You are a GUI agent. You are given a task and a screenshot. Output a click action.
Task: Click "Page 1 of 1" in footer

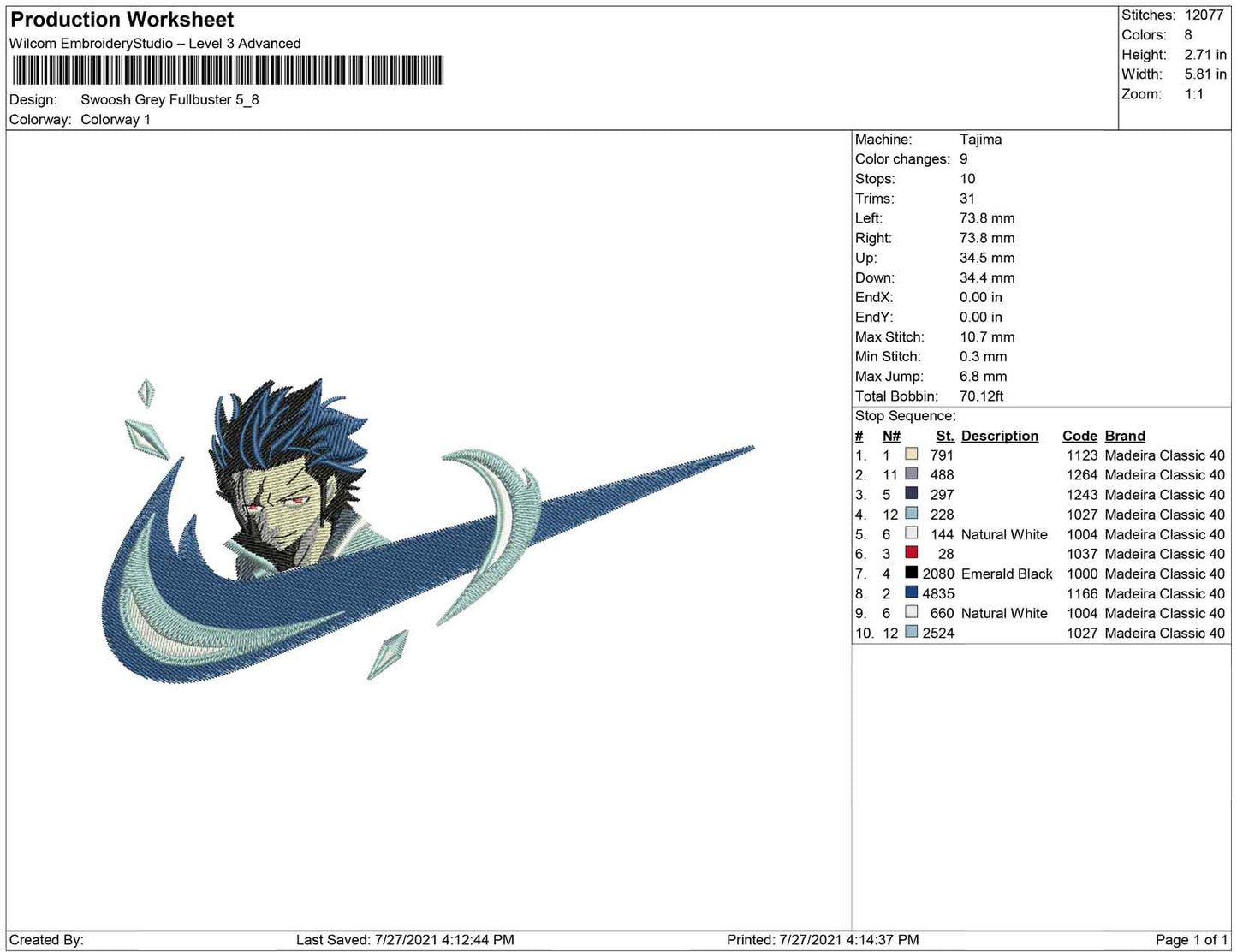(x=1192, y=940)
